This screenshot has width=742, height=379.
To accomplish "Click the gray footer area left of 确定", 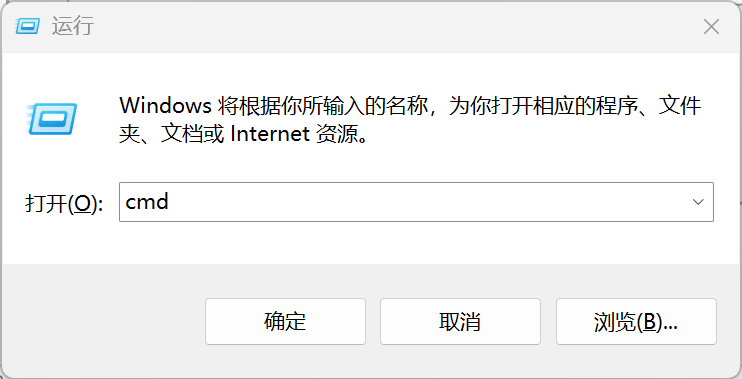I will (x=104, y=321).
